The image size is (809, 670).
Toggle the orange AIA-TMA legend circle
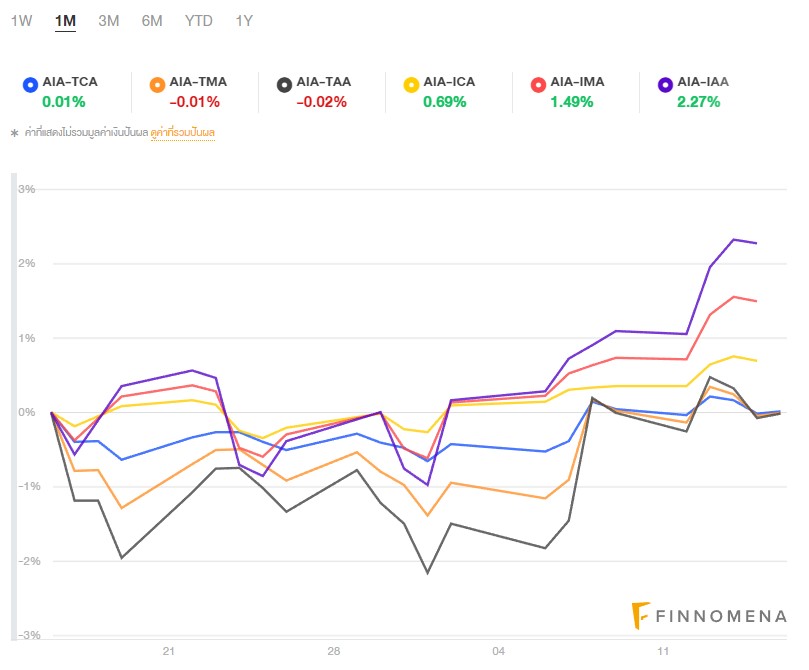(x=156, y=84)
